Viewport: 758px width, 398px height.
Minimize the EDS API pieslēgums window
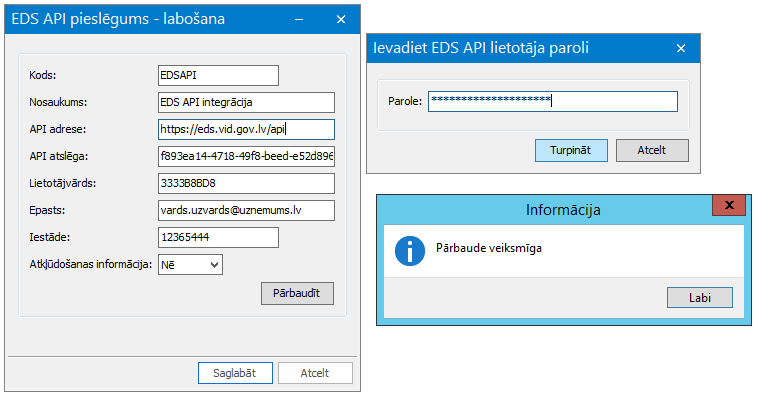[299, 20]
